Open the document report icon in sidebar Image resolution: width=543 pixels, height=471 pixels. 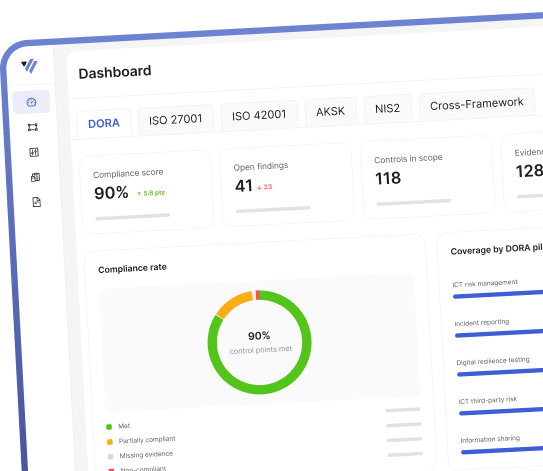coord(36,202)
